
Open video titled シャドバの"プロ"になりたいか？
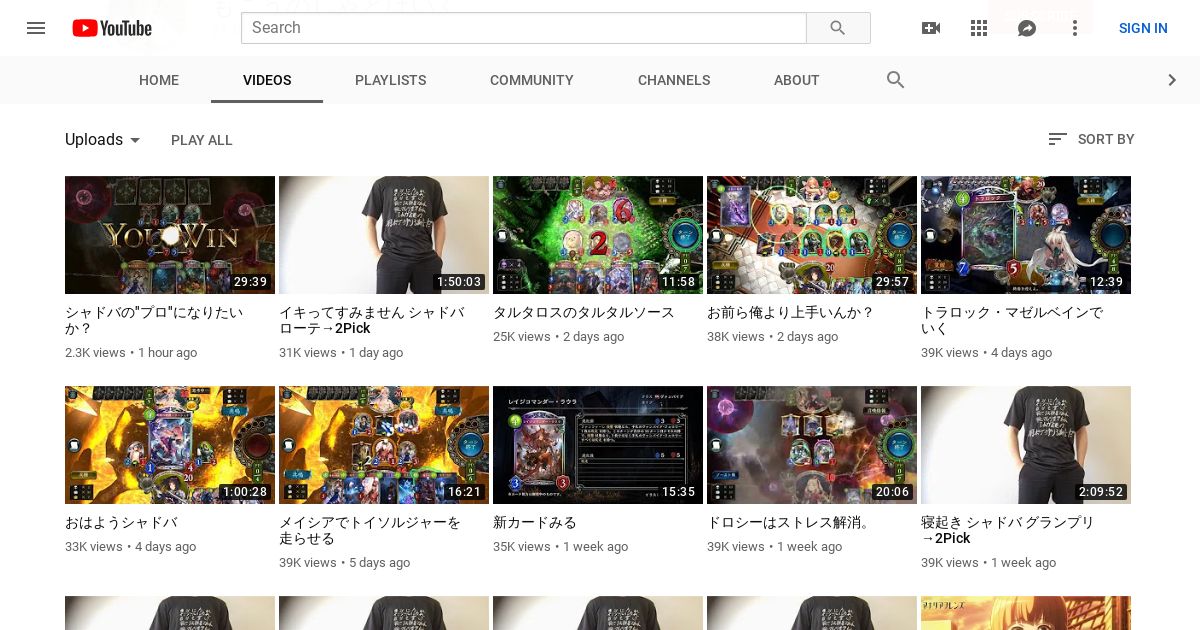point(154,320)
